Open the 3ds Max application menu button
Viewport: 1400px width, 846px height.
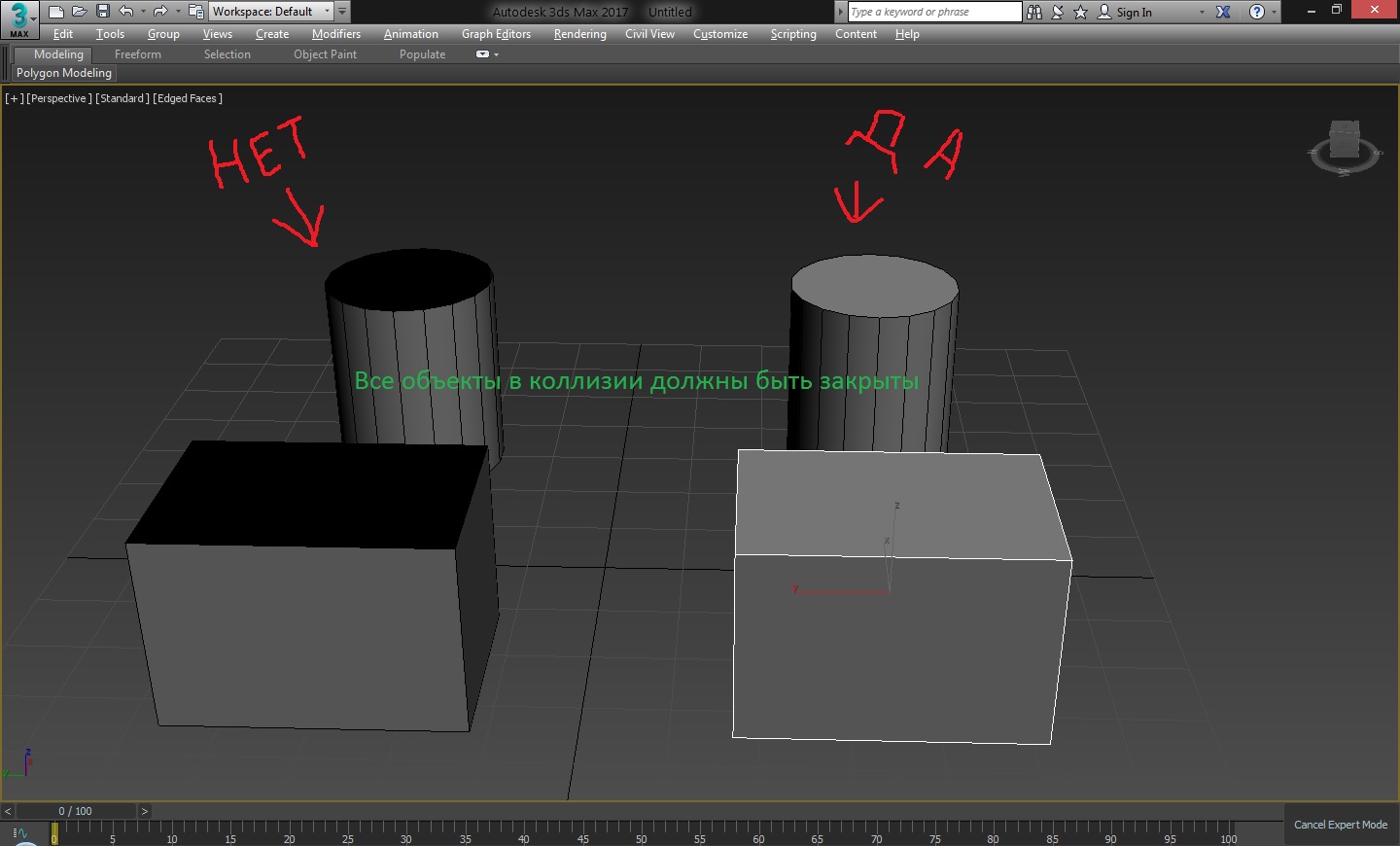(x=18, y=18)
